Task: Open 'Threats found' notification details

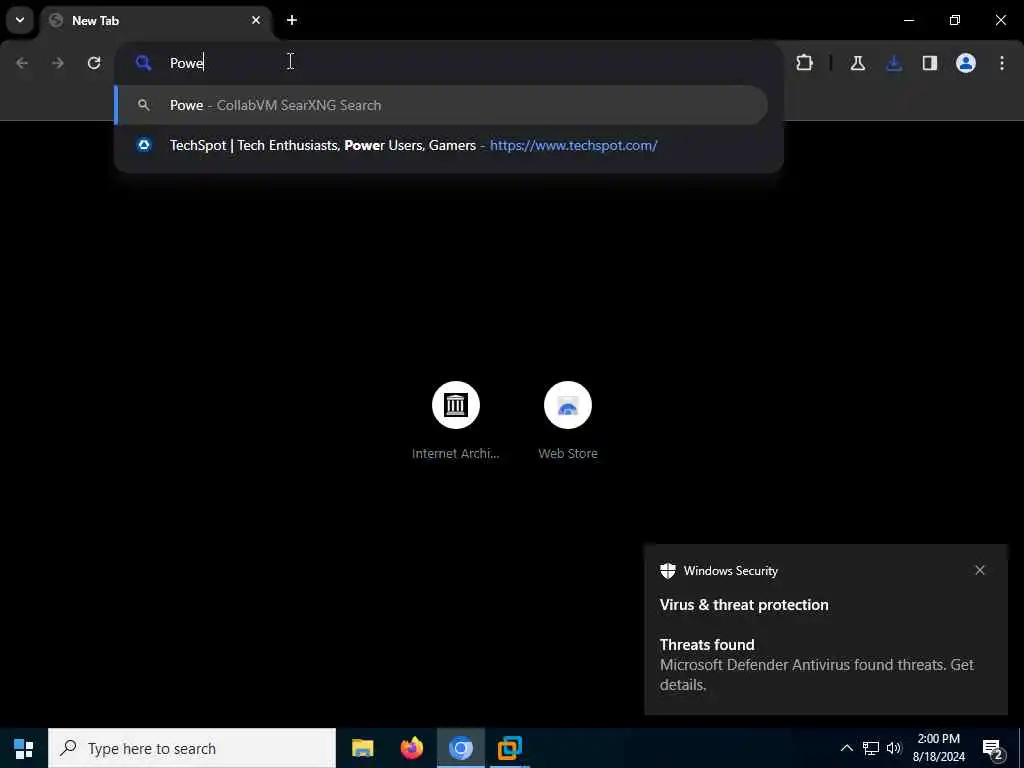Action: click(817, 664)
